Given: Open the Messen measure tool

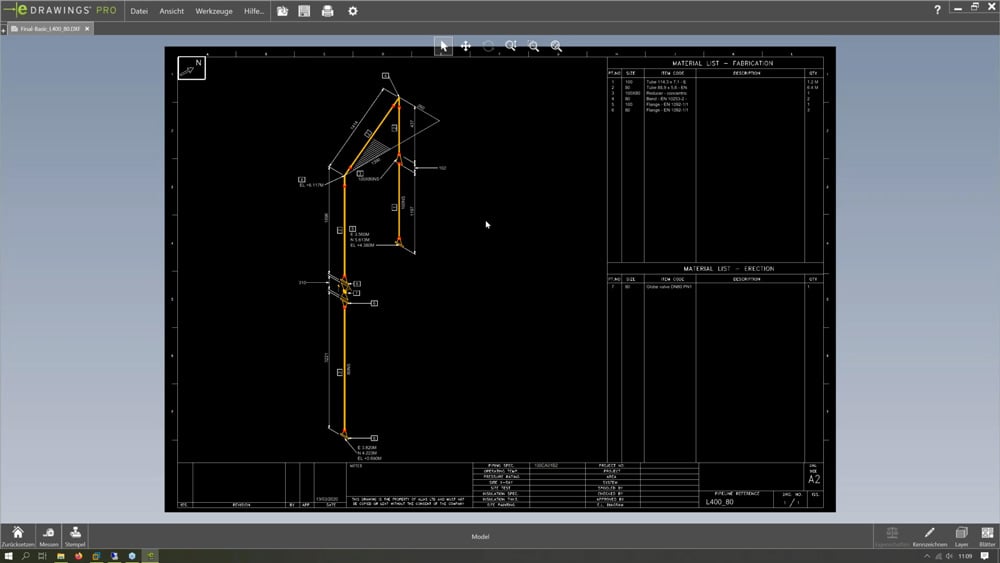Looking at the screenshot, I should [48, 536].
